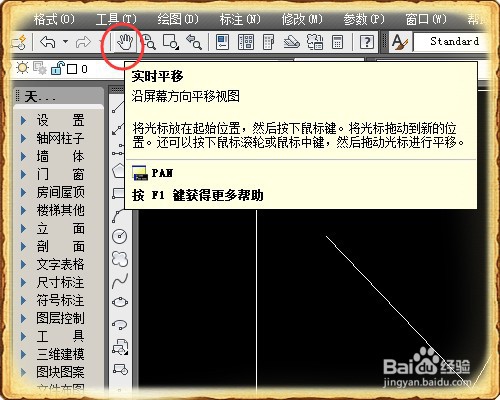Select the Line draw tool
The width and height of the screenshot is (500, 400).
118,107
